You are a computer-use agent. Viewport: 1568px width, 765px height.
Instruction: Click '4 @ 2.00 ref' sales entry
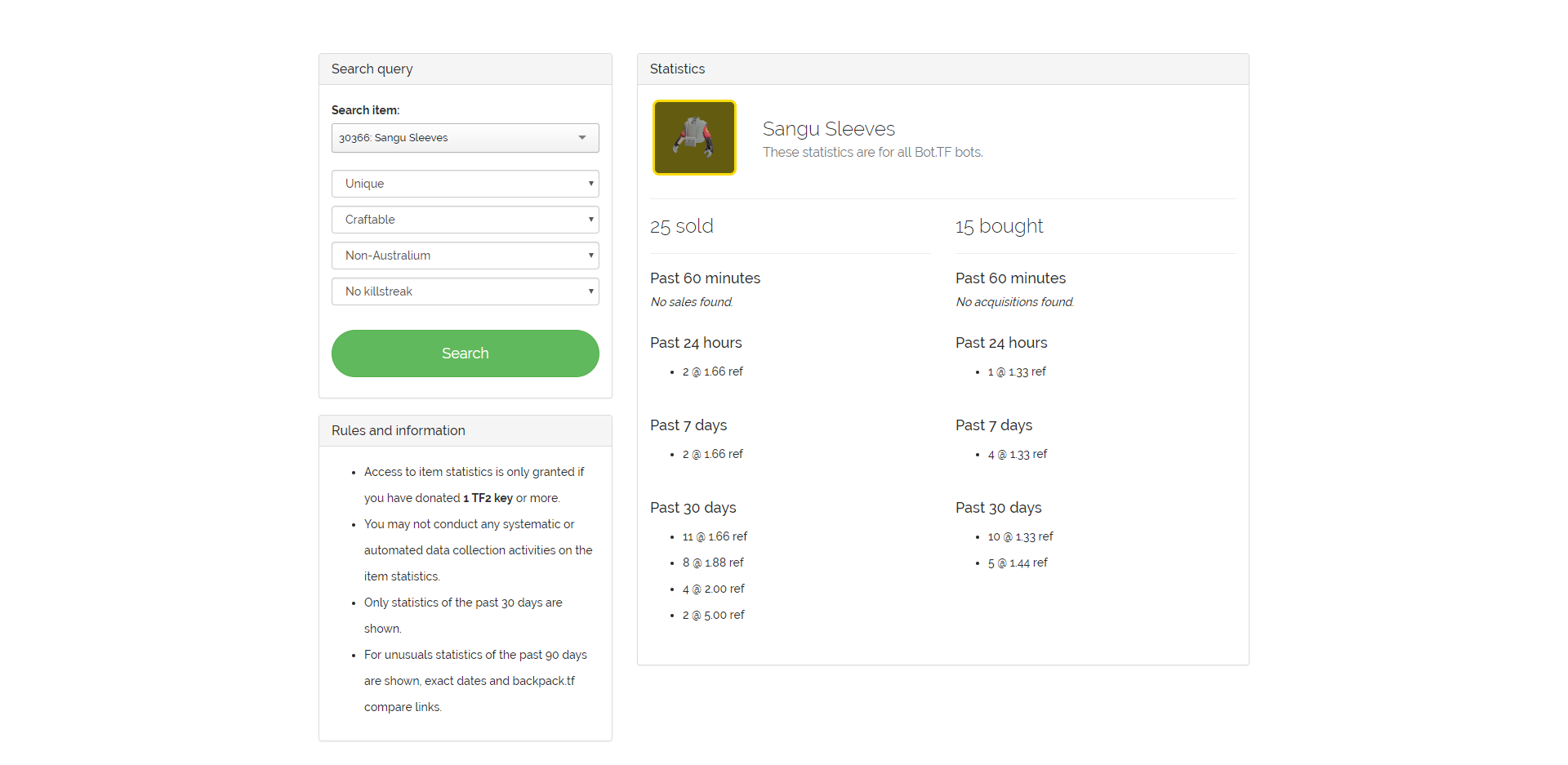tap(714, 589)
